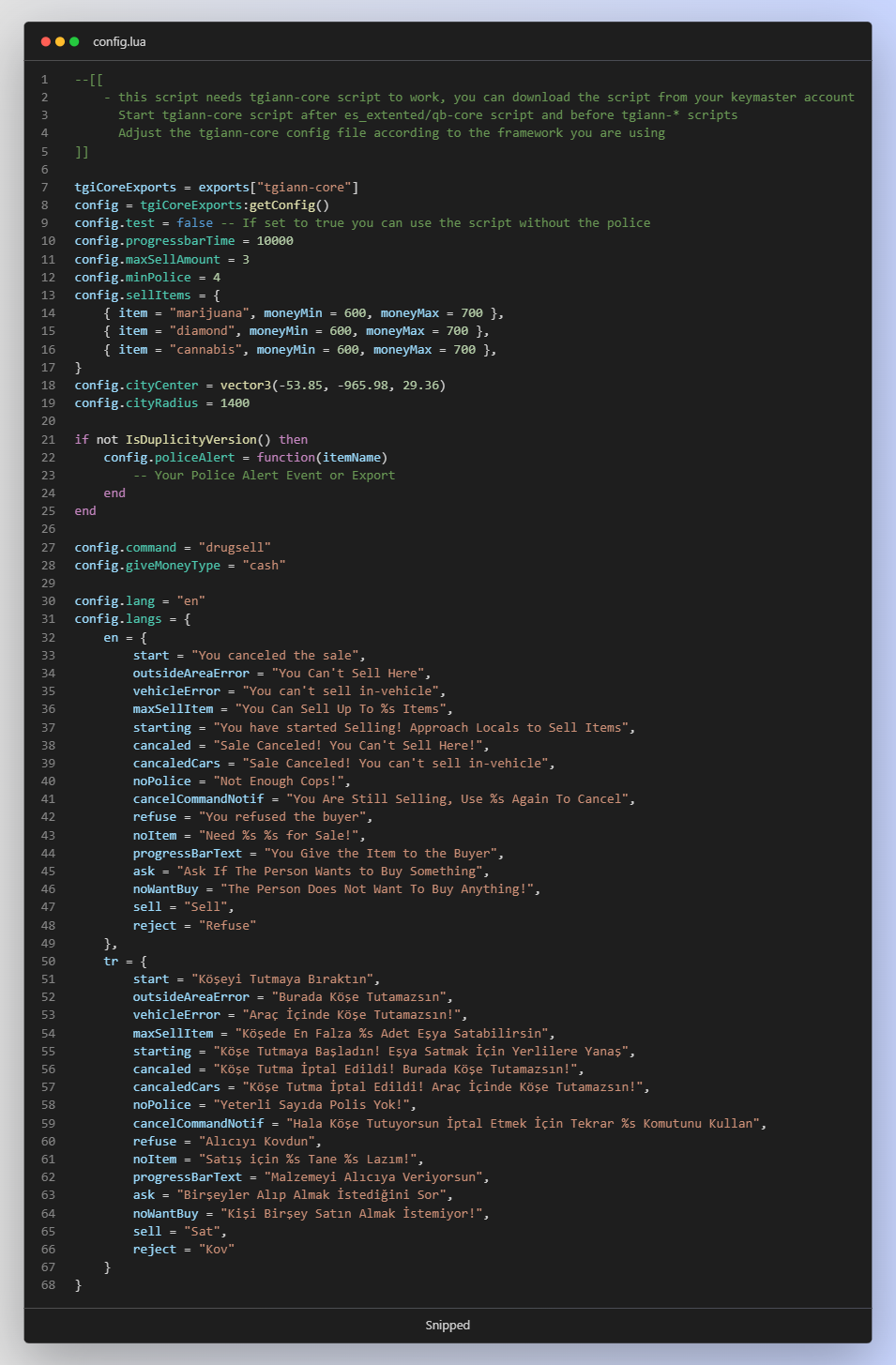This screenshot has height=1365, width=896.
Task: Click the false value on config.test line
Action: pyautogui.click(x=194, y=222)
